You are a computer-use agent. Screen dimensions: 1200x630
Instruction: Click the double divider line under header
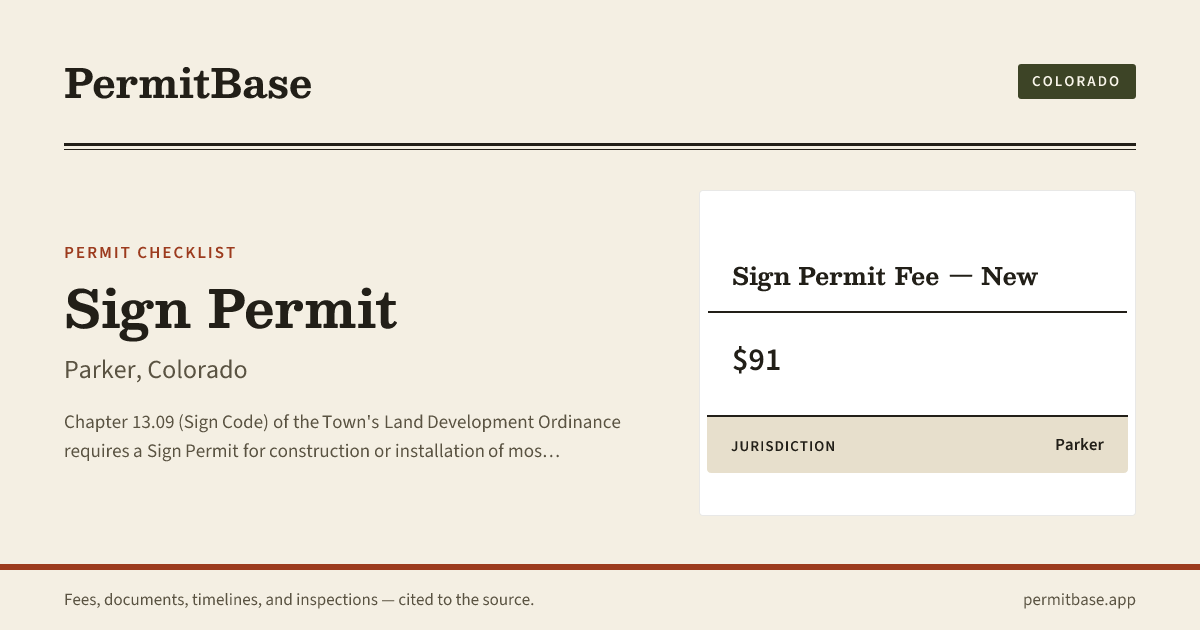600,146
